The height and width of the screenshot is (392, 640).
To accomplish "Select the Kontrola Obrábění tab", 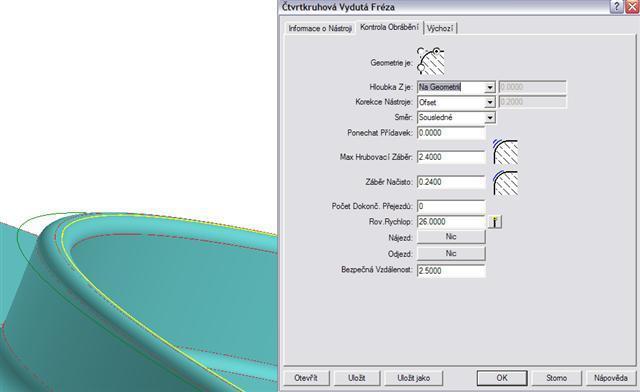I will tap(389, 27).
